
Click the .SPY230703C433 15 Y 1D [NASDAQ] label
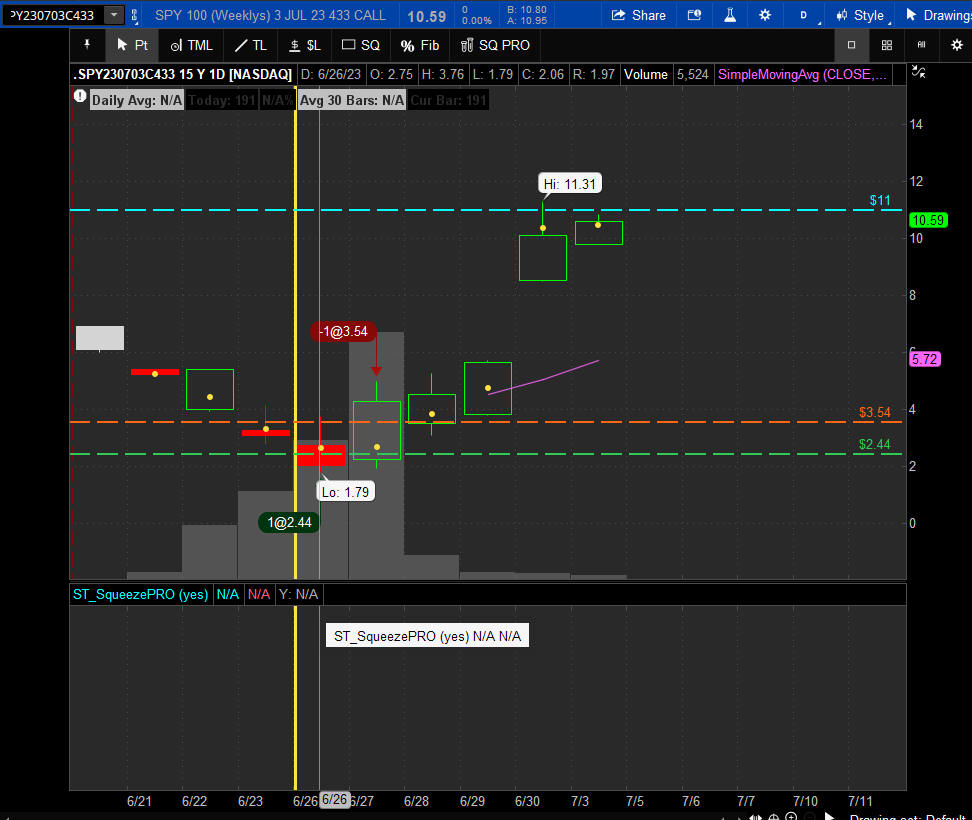(183, 74)
